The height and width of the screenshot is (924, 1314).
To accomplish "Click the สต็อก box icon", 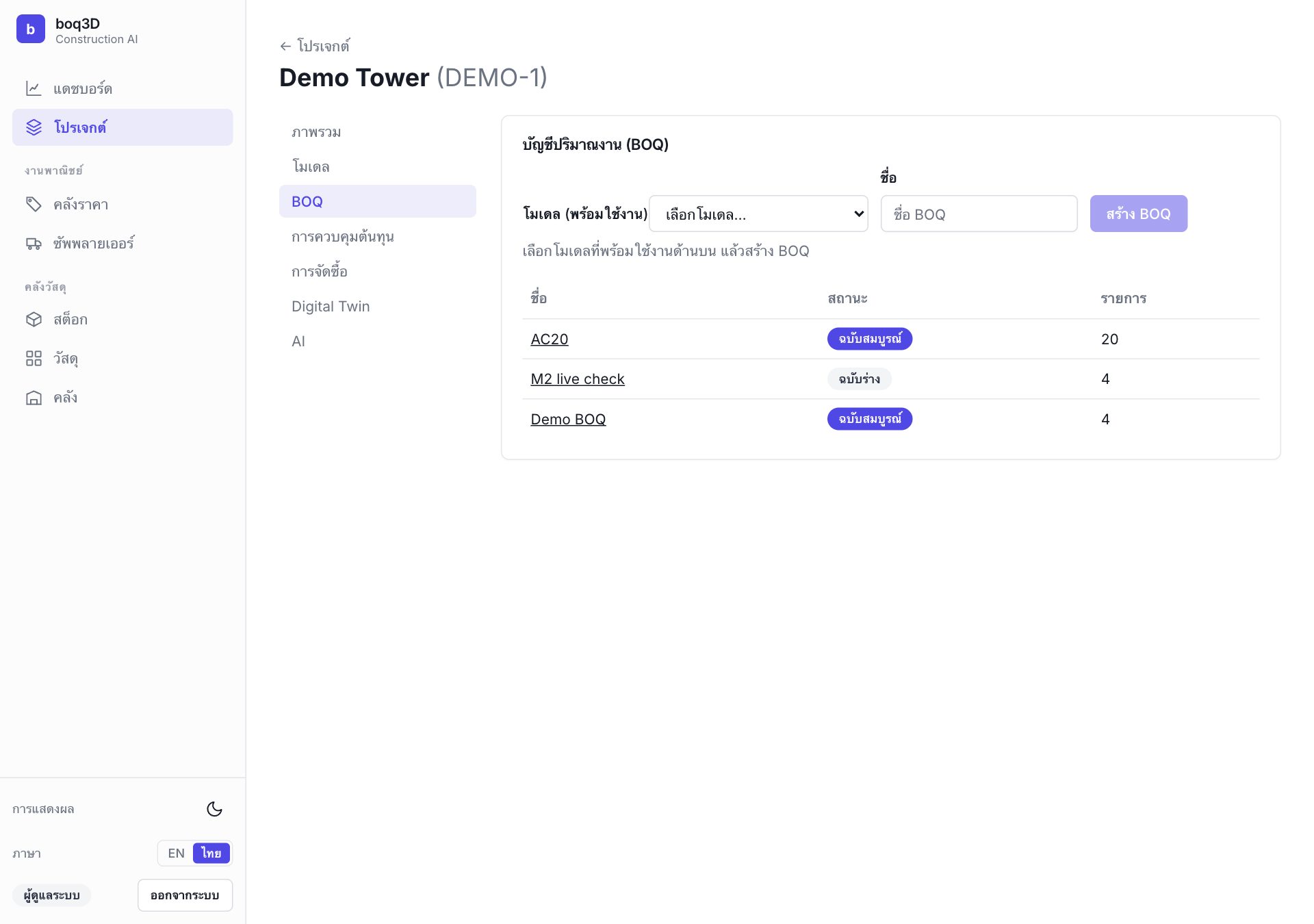I will pos(34,319).
